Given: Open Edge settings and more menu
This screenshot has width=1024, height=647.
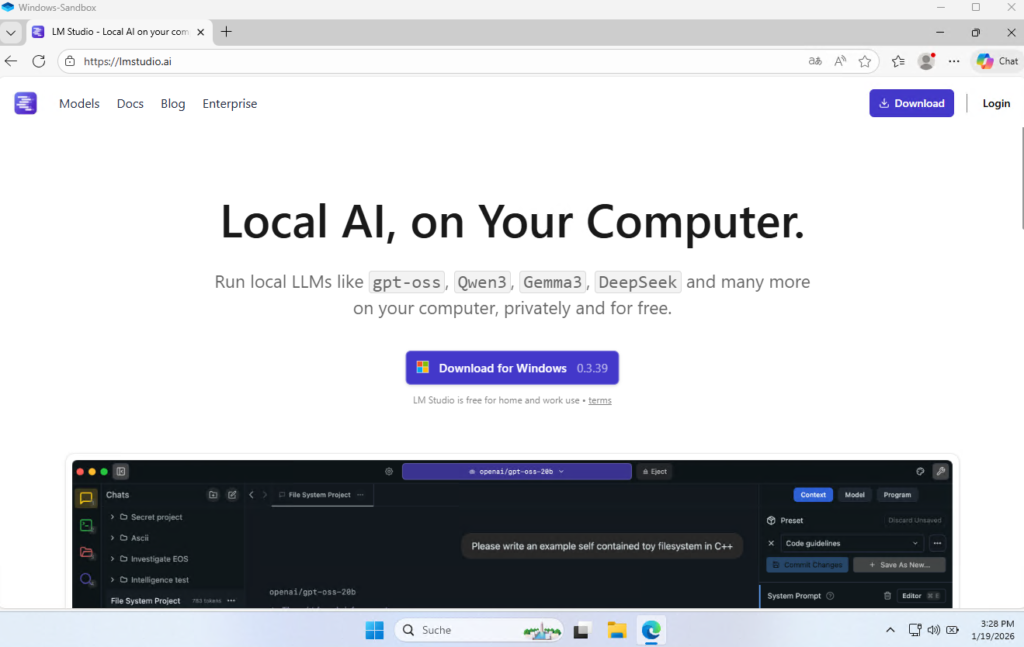Looking at the screenshot, I should point(954,61).
